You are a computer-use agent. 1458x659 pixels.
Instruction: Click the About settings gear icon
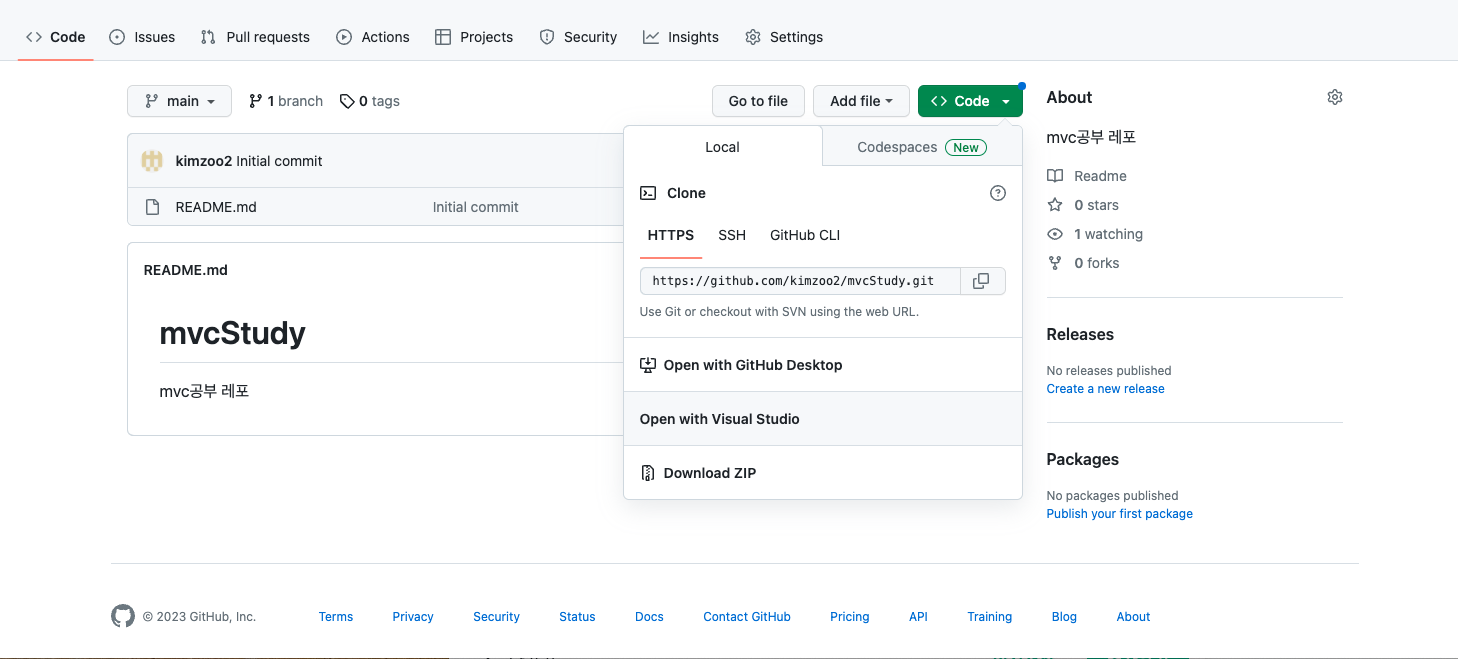pos(1335,97)
